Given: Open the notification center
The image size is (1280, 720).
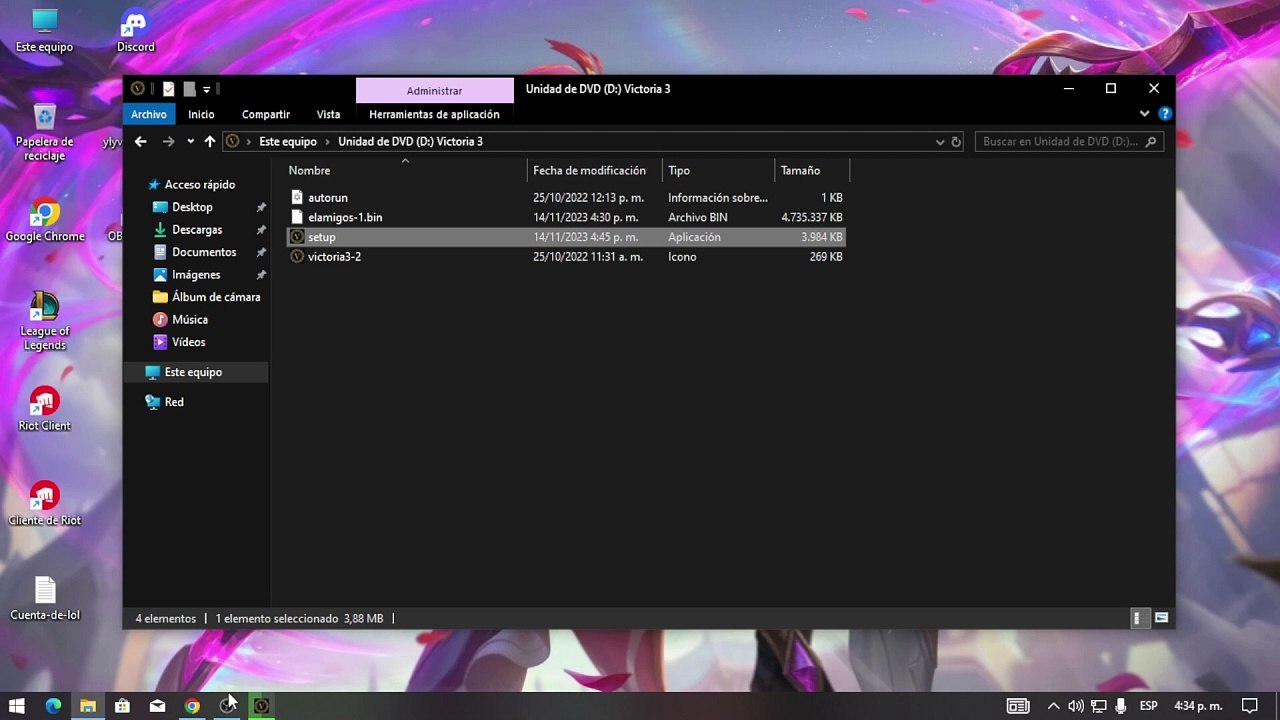Looking at the screenshot, I should pos(1249,706).
